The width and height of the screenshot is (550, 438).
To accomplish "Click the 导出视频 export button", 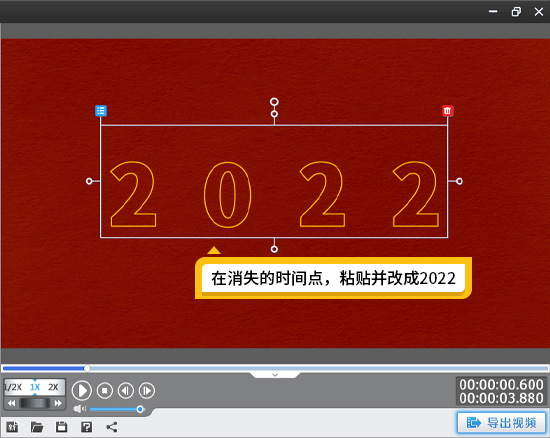I will [x=502, y=423].
